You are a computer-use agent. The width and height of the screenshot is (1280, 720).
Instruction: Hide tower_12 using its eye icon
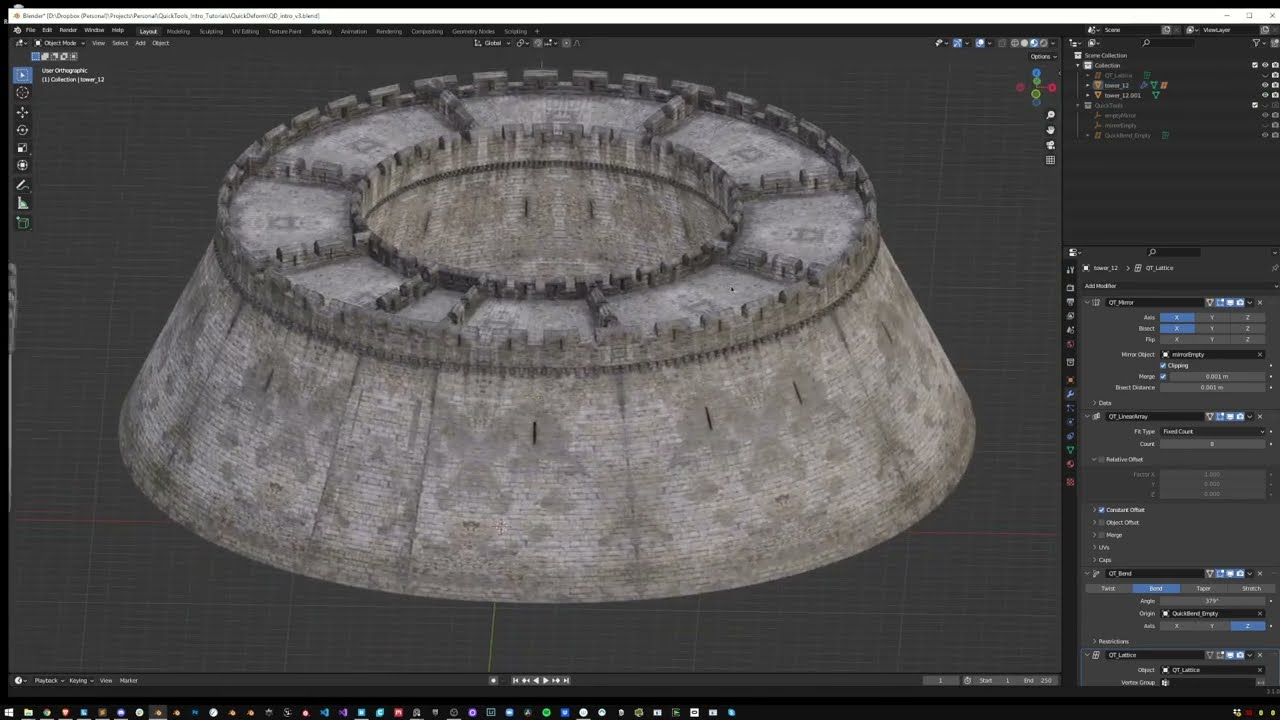click(1264, 85)
